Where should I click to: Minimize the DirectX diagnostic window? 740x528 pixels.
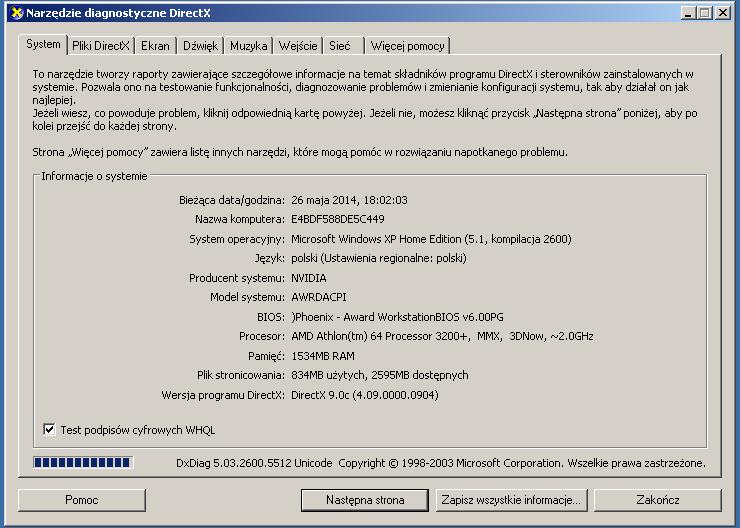tap(689, 13)
